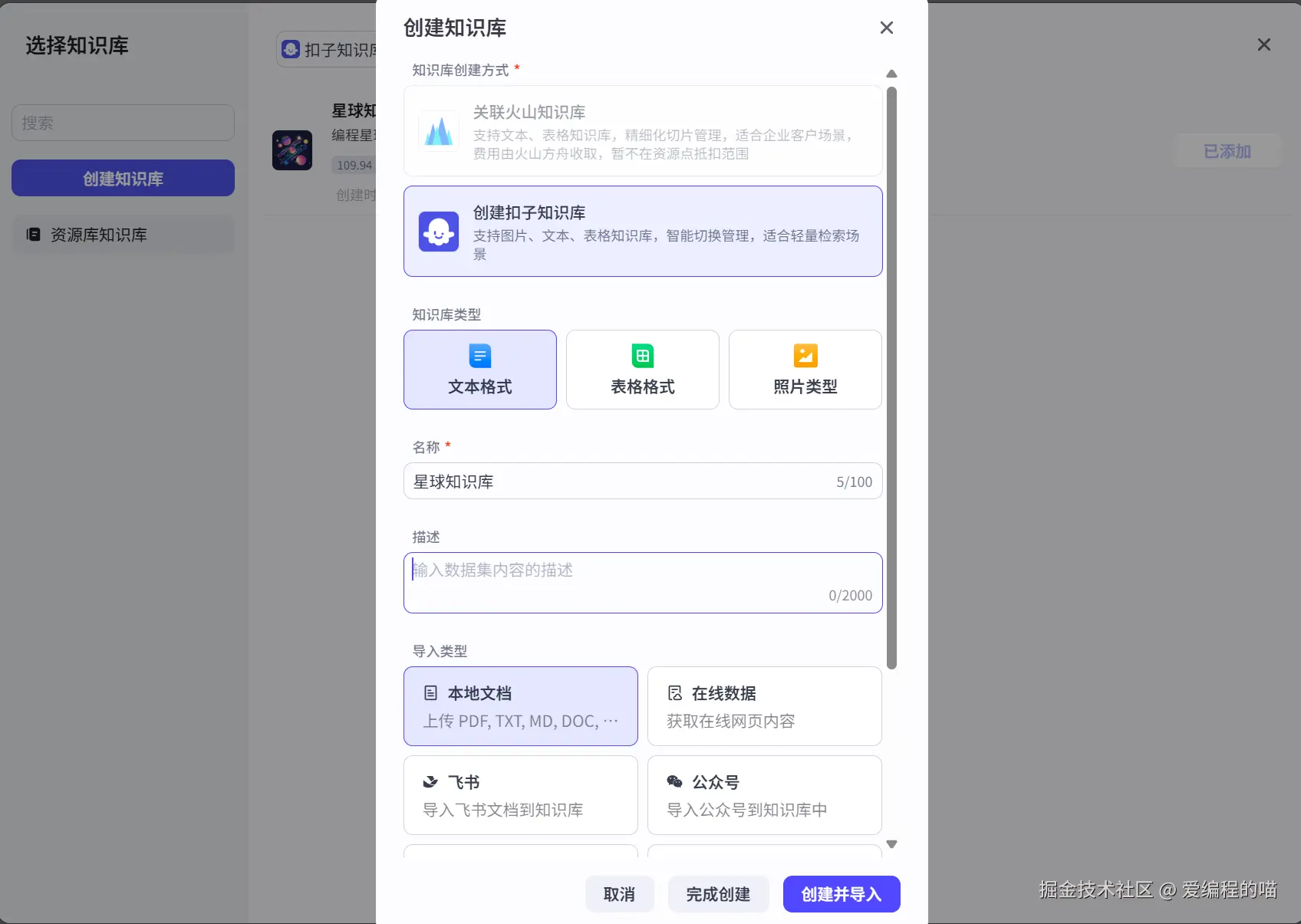Click the 109.94 size tag

click(x=354, y=165)
